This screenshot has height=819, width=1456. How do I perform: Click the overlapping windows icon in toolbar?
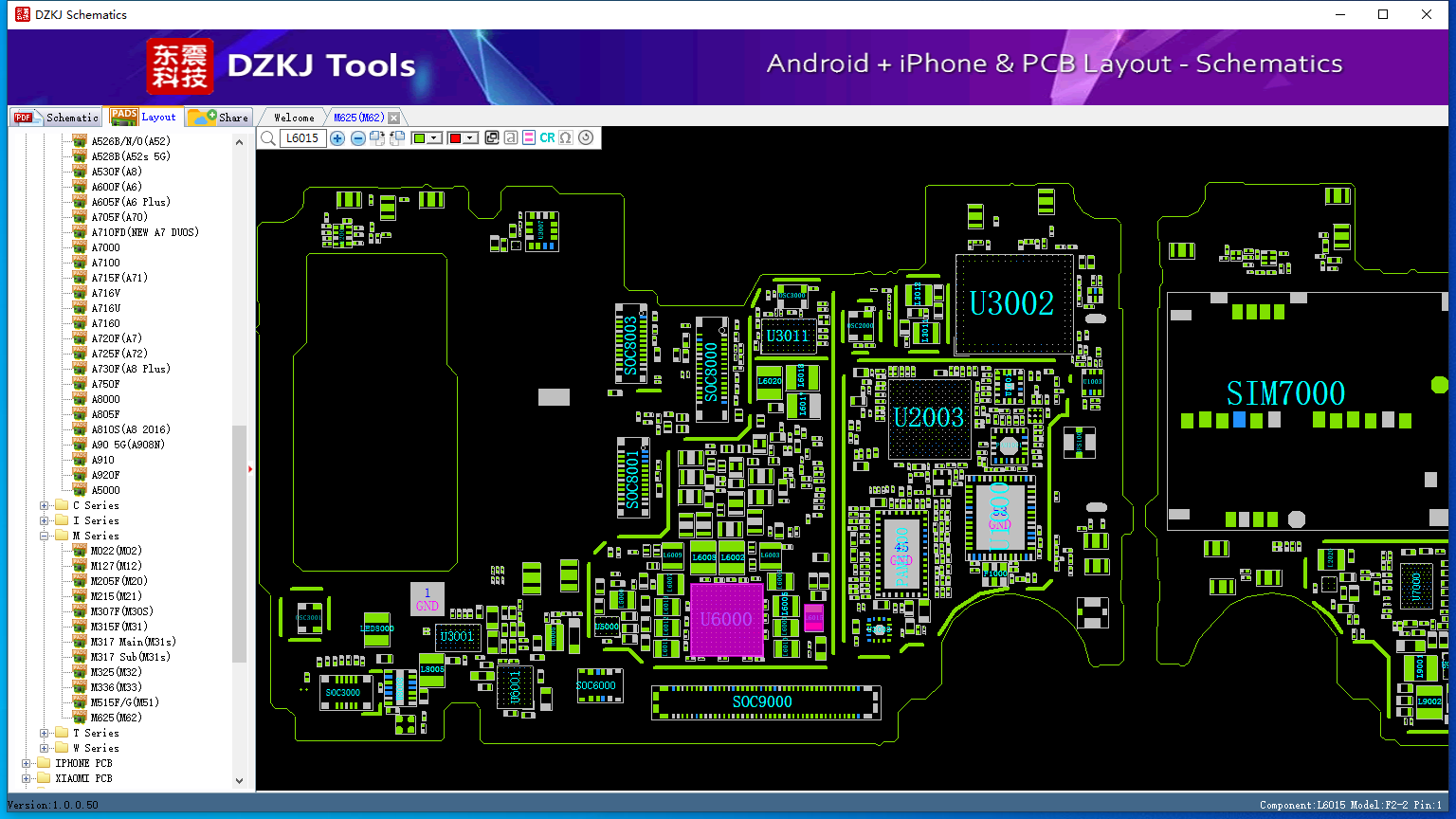coord(491,138)
